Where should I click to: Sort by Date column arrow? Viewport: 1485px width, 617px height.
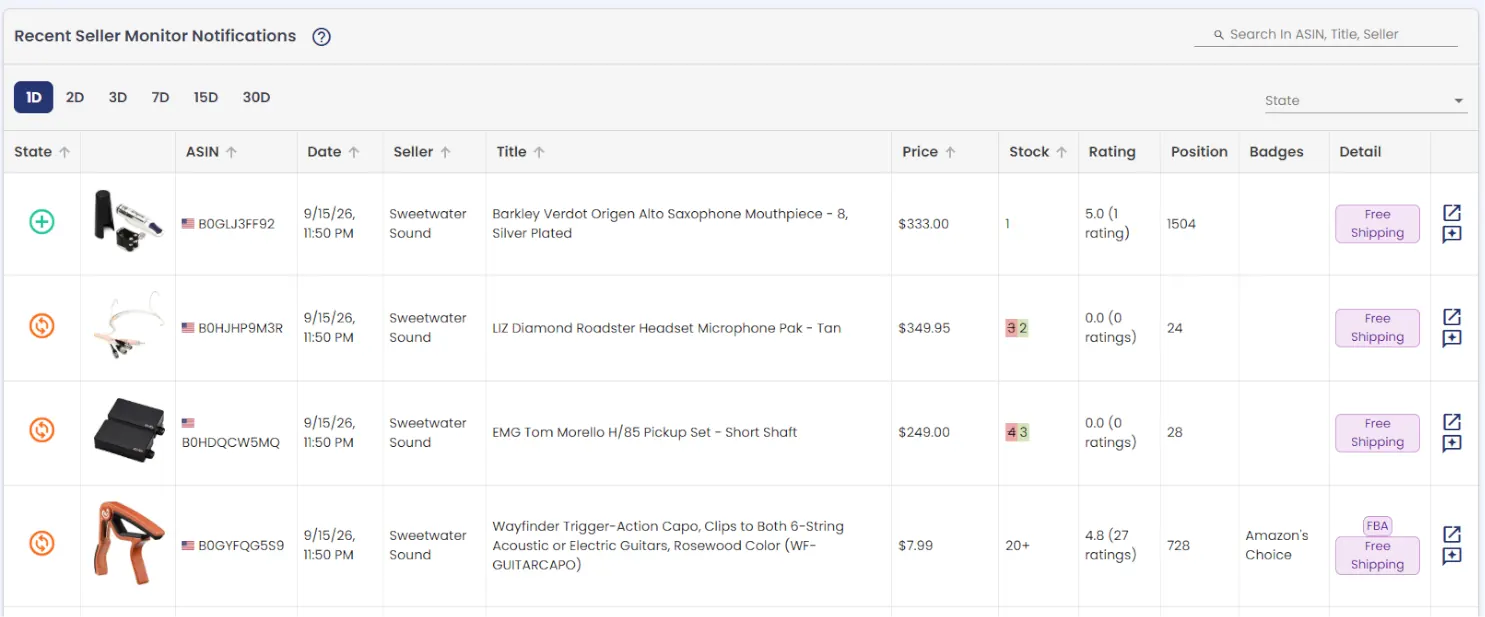[x=354, y=152]
